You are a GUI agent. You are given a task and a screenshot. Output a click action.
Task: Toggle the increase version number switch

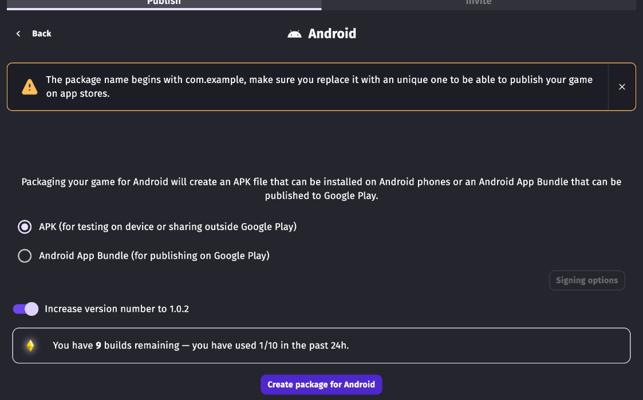pos(26,309)
